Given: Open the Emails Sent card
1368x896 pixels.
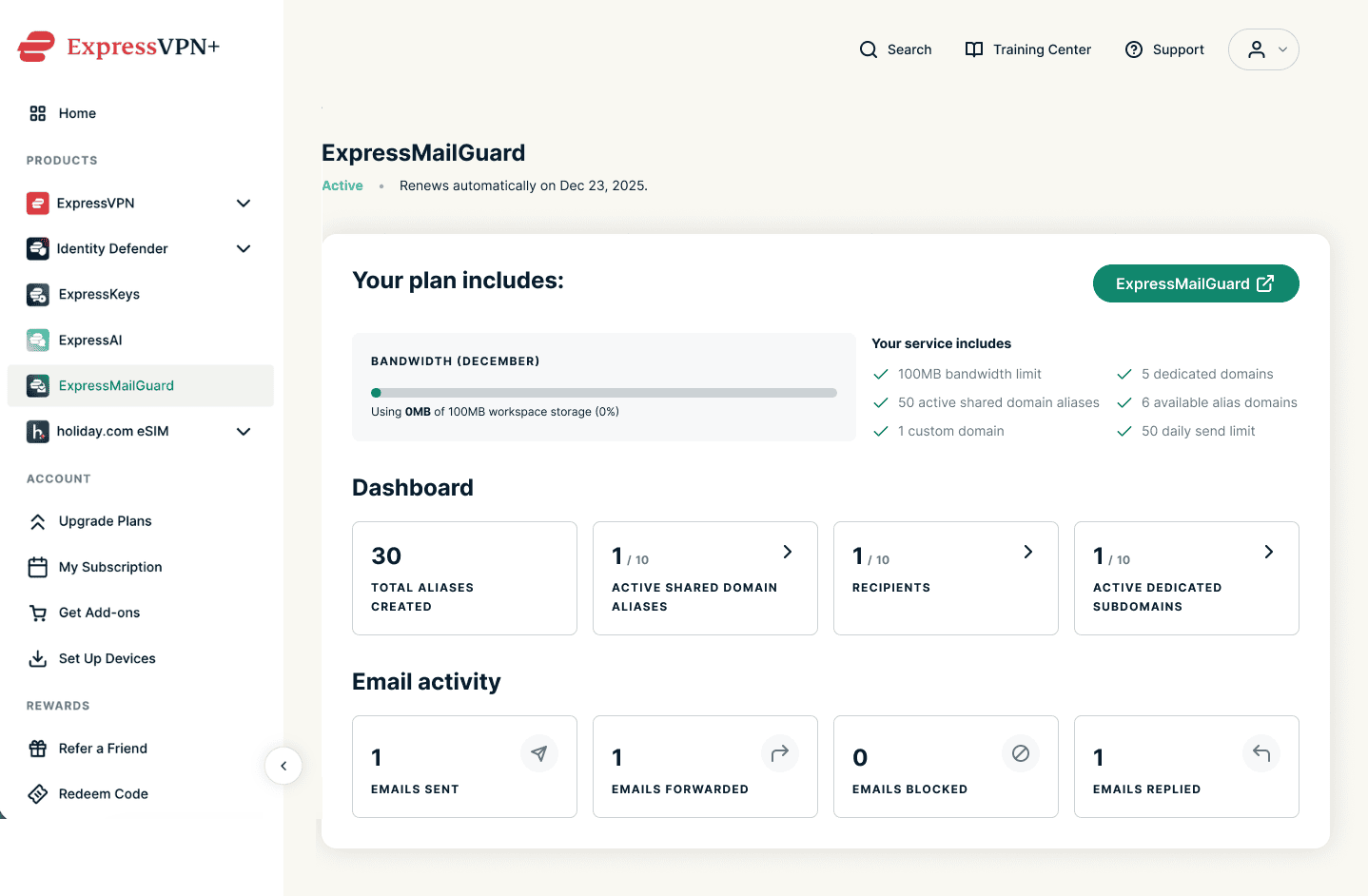Looking at the screenshot, I should click(x=464, y=767).
